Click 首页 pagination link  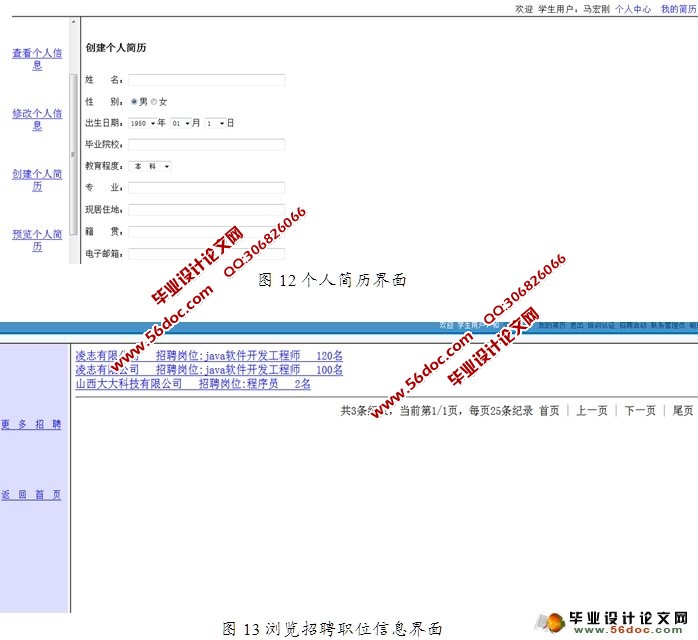click(x=549, y=410)
